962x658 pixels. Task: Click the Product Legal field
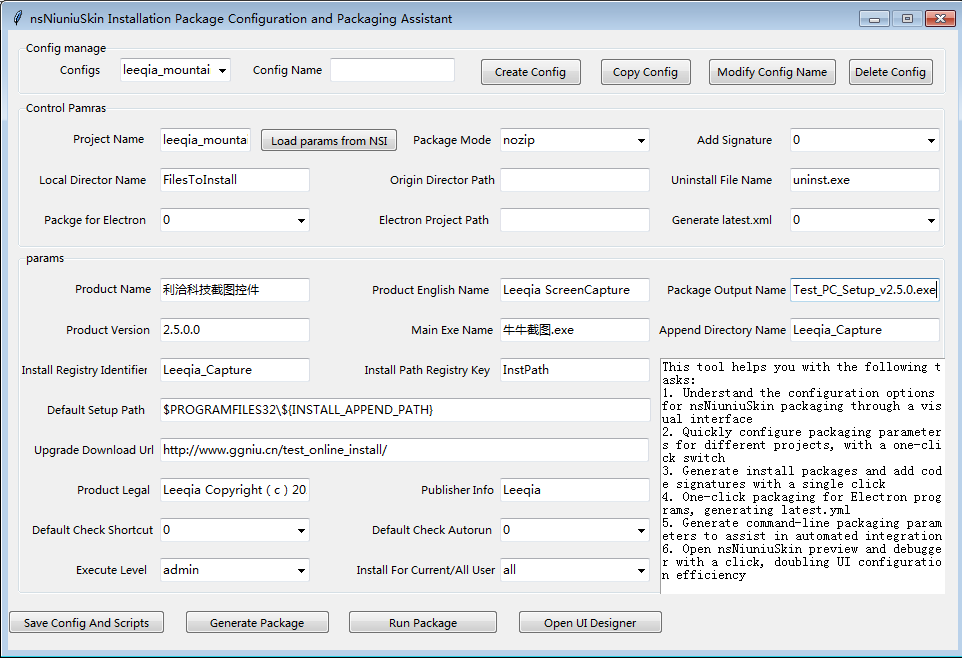point(234,490)
